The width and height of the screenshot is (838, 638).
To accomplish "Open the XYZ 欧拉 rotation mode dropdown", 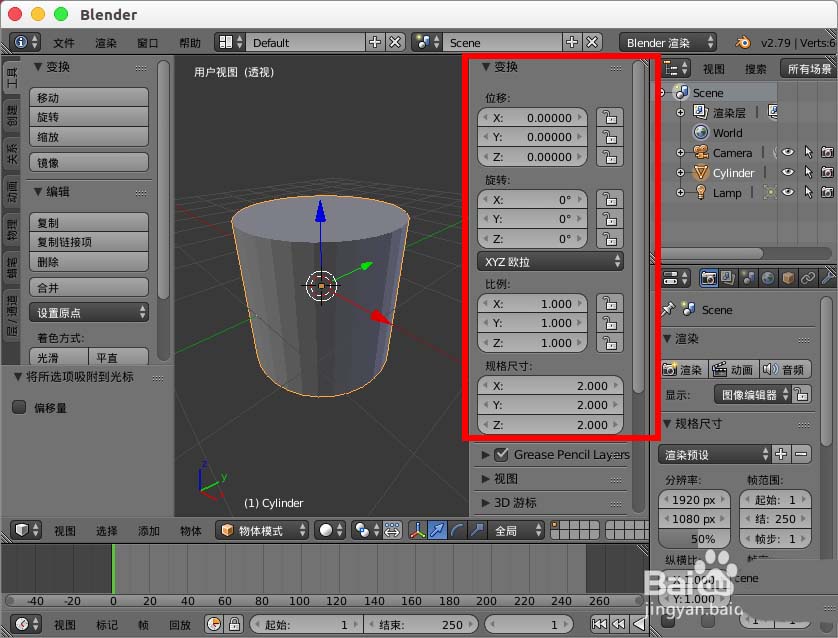I will tap(550, 261).
